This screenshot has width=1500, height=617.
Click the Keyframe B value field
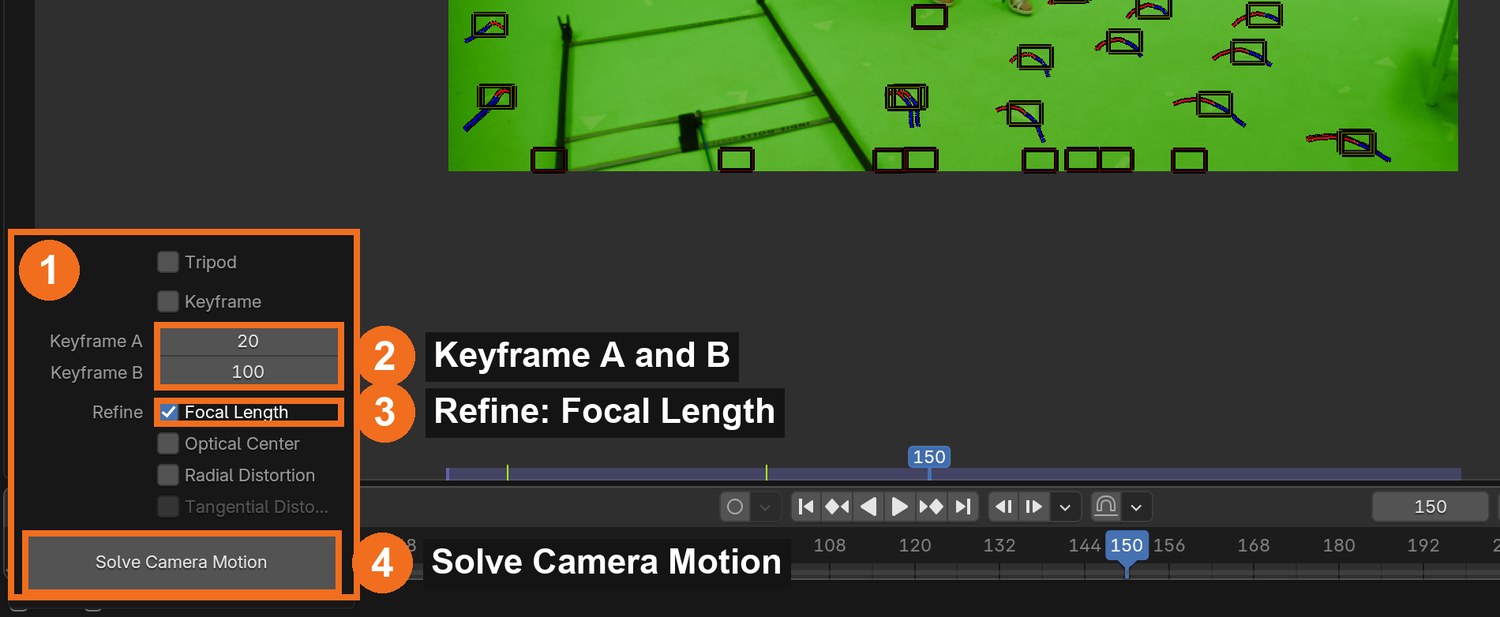pos(248,372)
